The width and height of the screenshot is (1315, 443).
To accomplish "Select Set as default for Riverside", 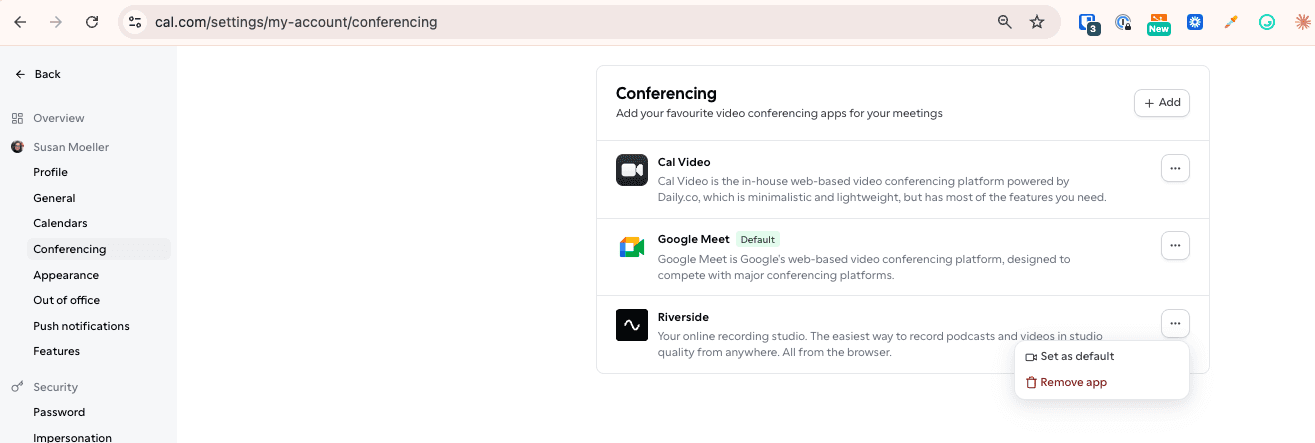I will [x=1076, y=356].
